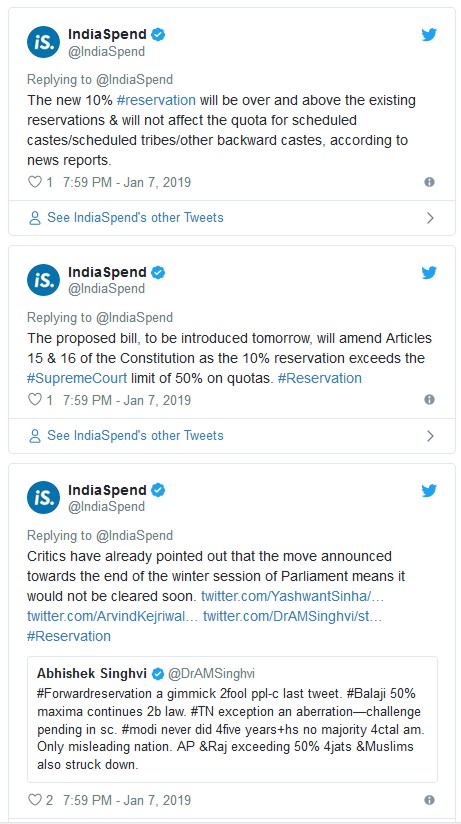Image resolution: width=461 pixels, height=824 pixels.
Task: Like the first tweet about 10% reservation
Action: coord(35,182)
